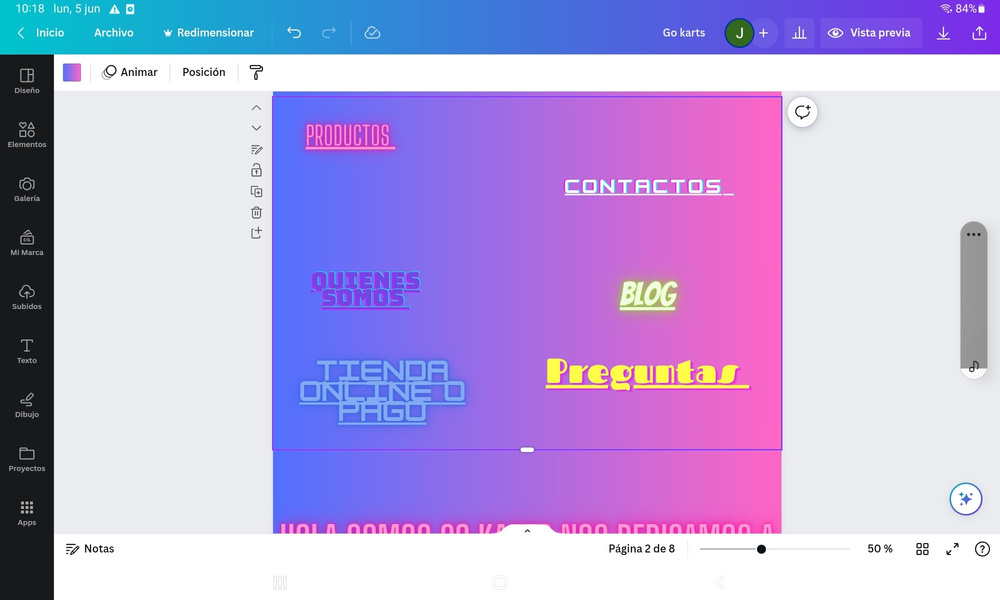Select the CONTACTOS text element
1000x600 pixels.
649,186
